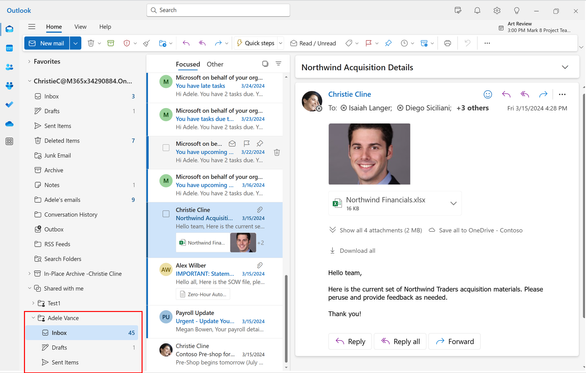The width and height of the screenshot is (586, 373).
Task: Flag the hovered 3/22/2024 message
Action: click(x=246, y=144)
